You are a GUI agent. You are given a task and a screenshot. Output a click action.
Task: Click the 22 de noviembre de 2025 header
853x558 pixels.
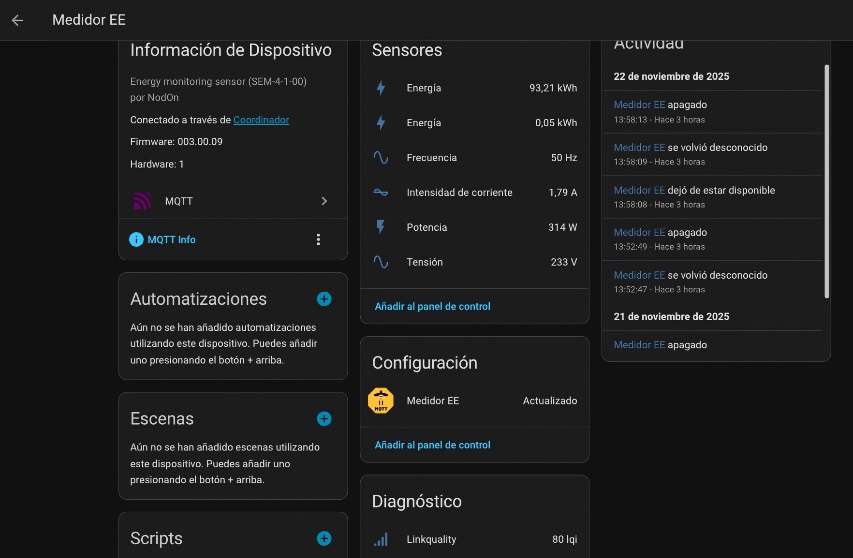coord(671,77)
